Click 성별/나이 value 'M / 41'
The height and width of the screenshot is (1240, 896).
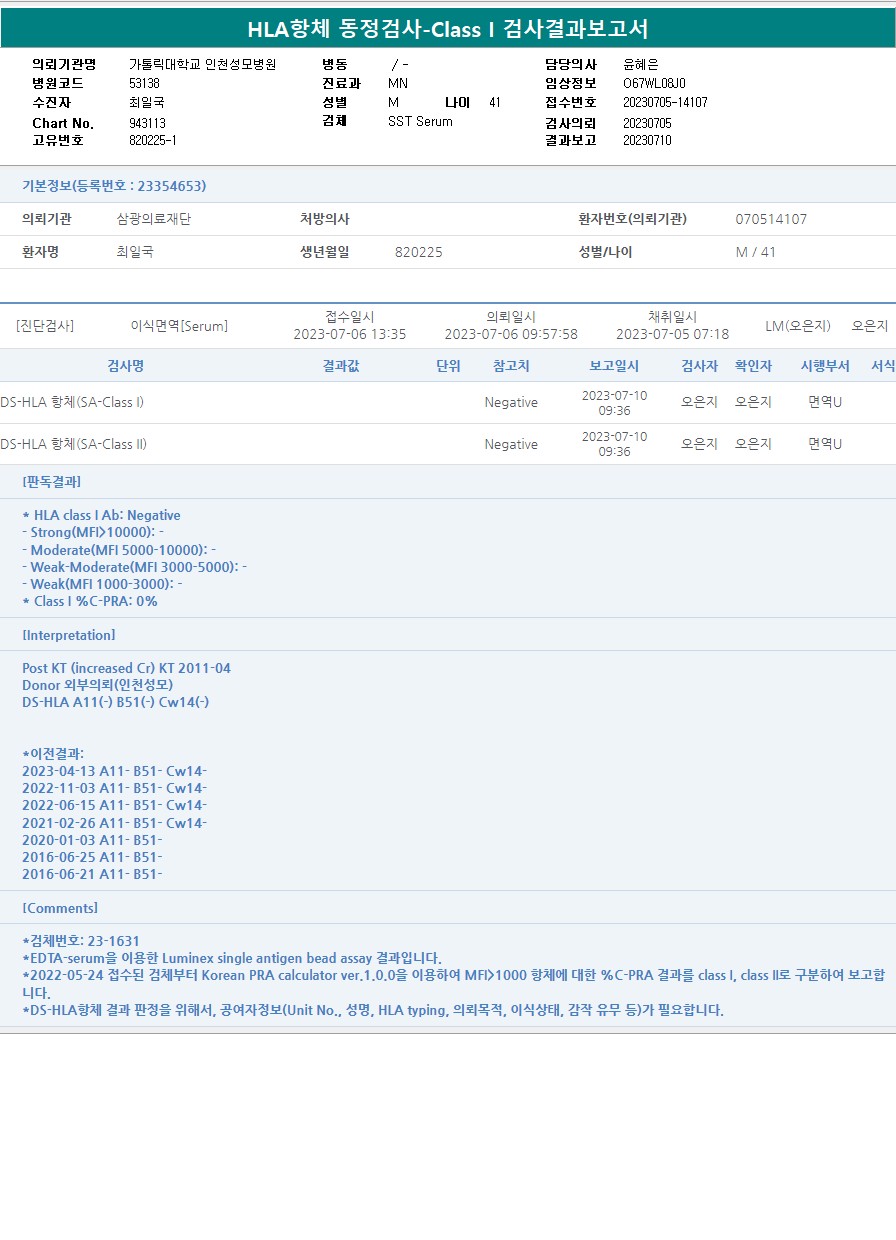point(756,252)
